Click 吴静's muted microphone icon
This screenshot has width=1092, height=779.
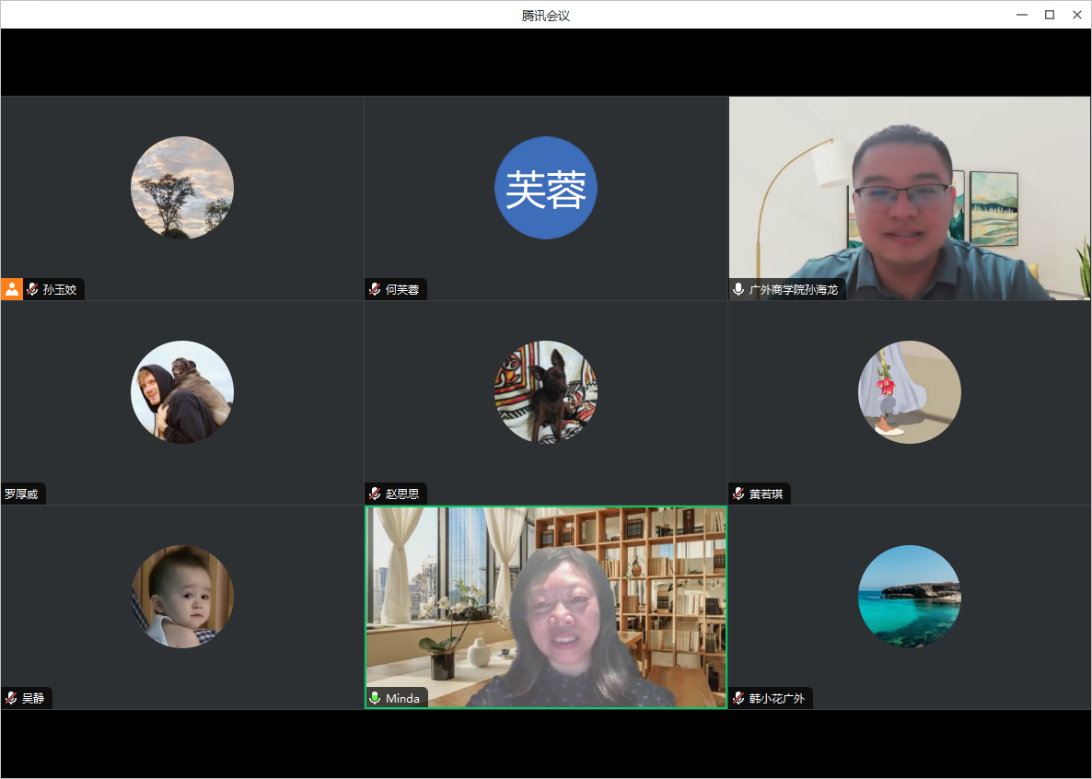tap(11, 698)
